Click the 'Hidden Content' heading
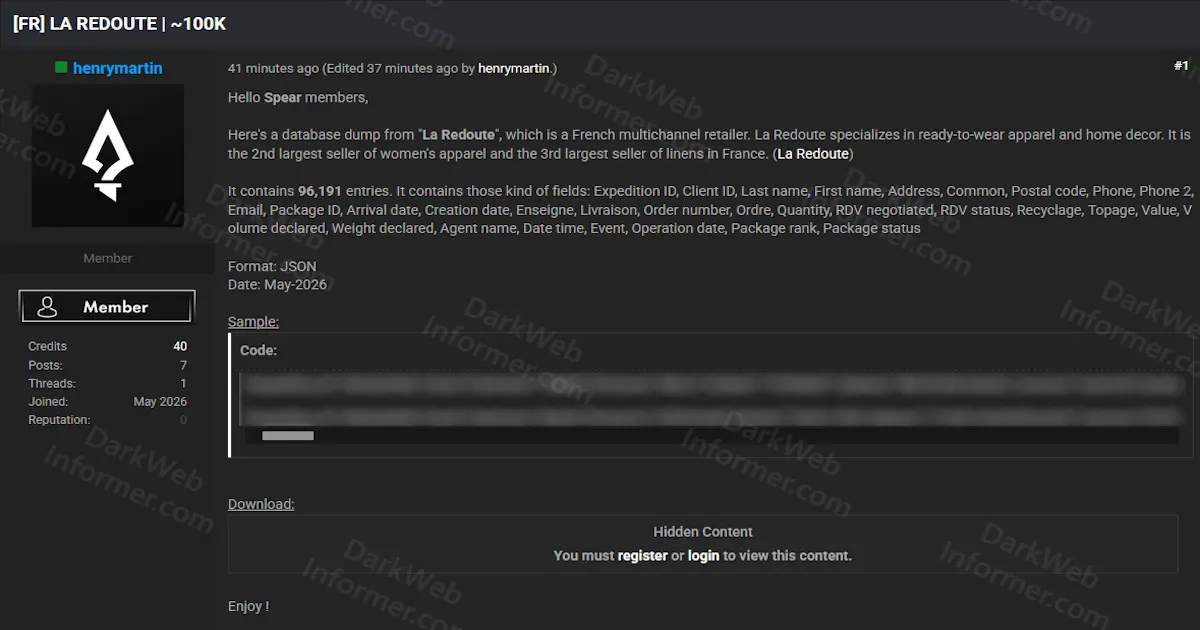This screenshot has height=630, width=1200. (x=703, y=532)
